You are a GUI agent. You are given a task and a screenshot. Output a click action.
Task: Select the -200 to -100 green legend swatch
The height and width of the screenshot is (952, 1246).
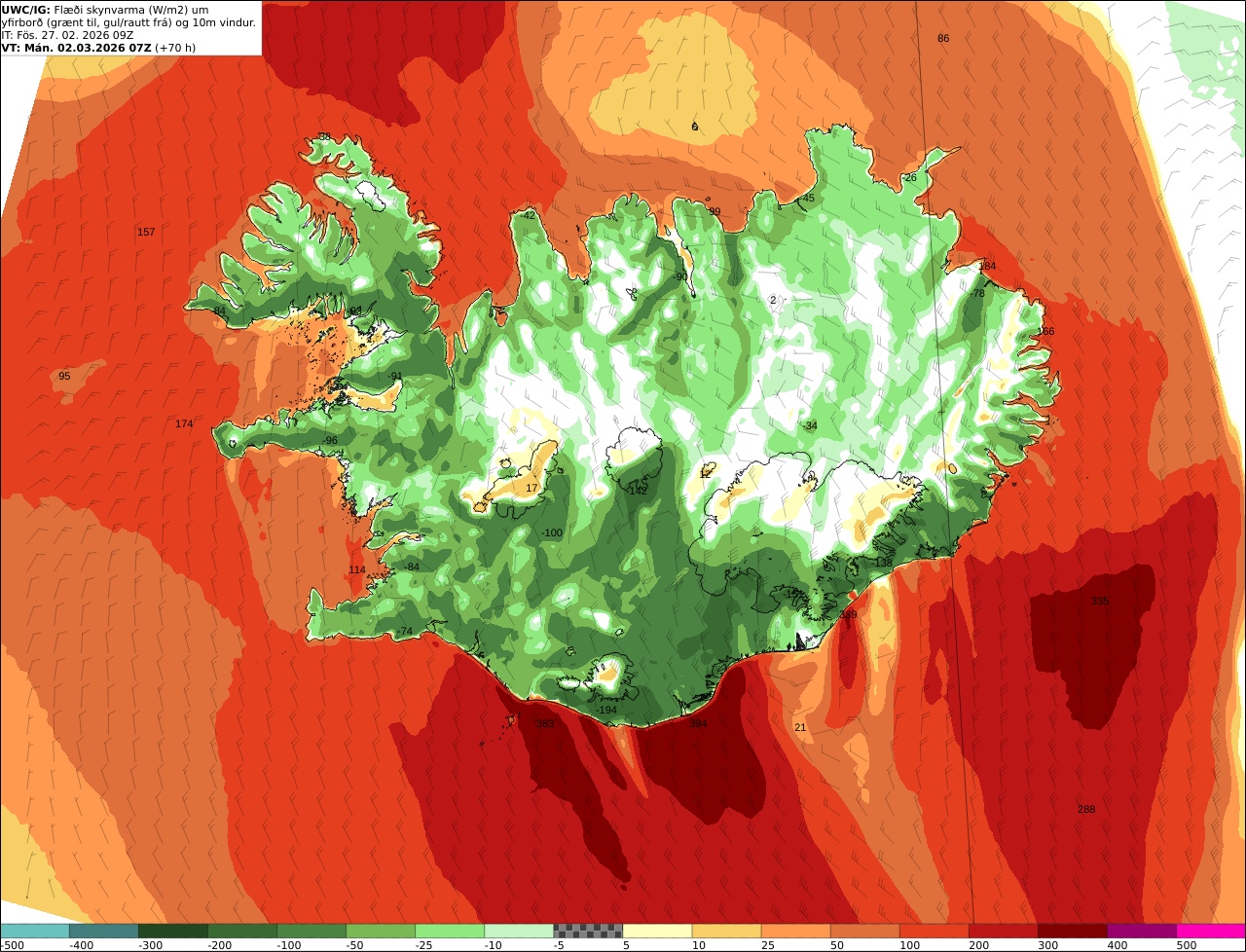241,931
